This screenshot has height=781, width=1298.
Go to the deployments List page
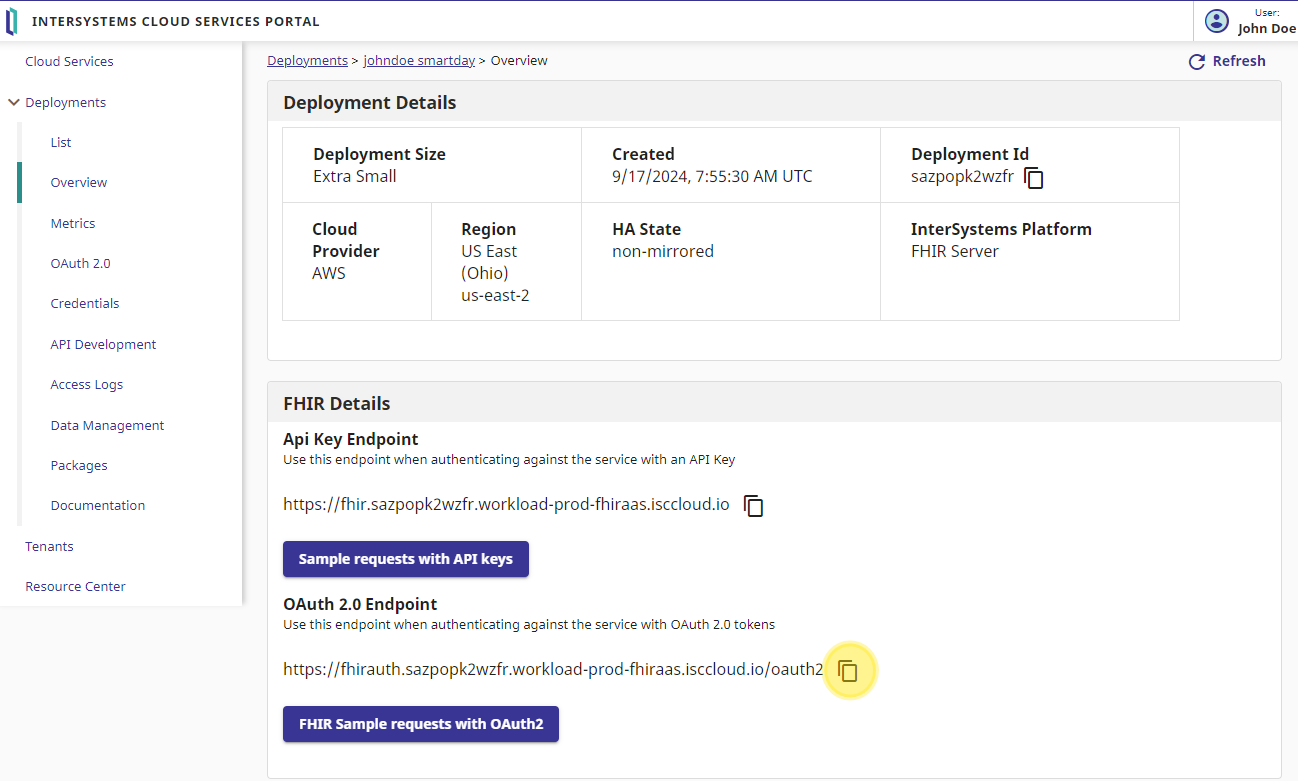pos(61,142)
